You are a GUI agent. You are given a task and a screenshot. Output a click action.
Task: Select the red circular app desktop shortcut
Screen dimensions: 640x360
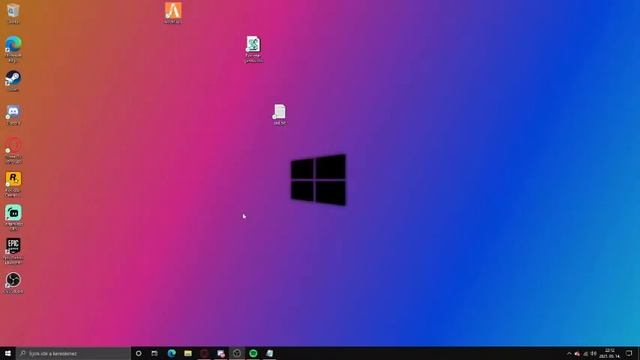click(x=13, y=150)
